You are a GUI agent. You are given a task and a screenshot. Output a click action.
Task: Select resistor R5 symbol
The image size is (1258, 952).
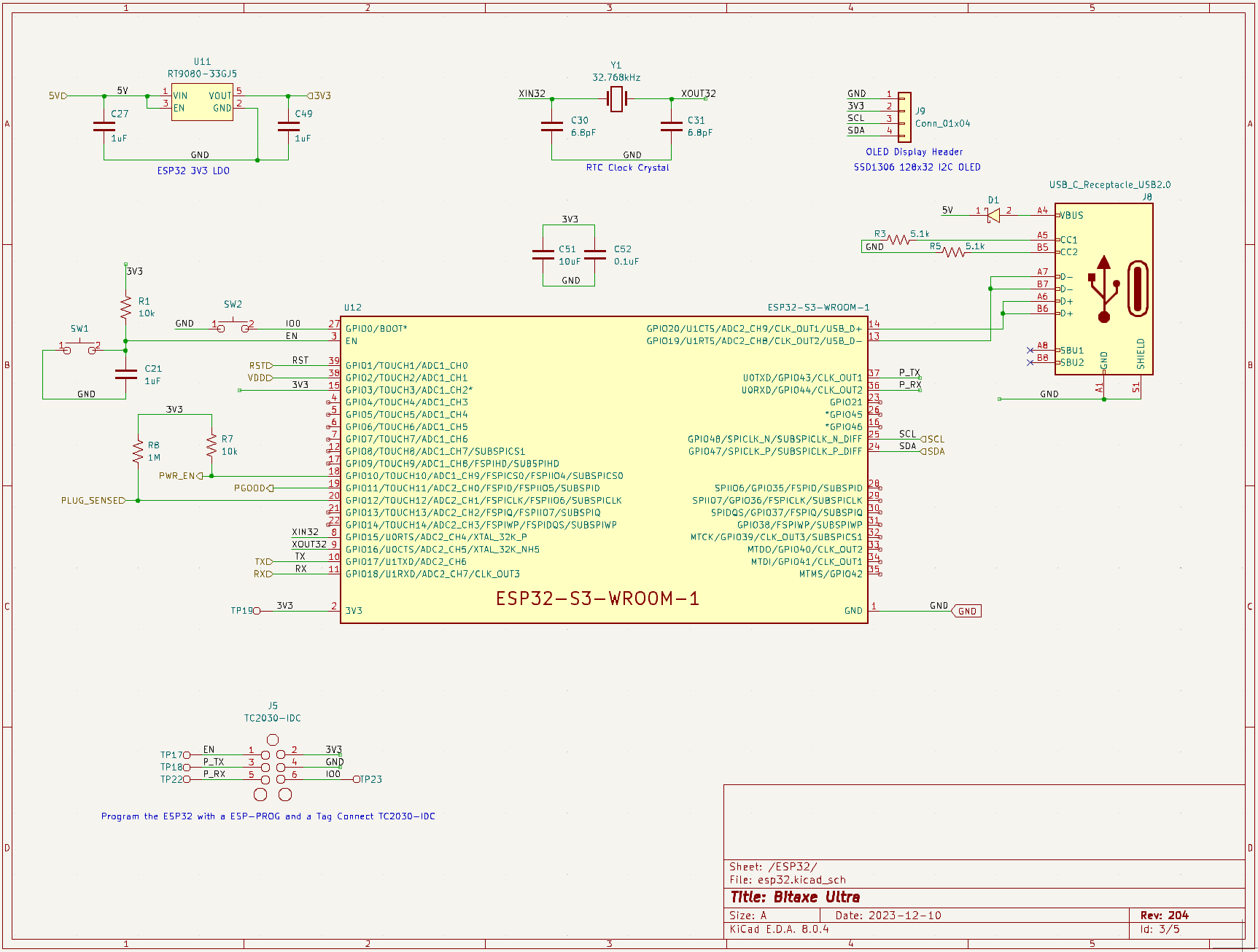tap(954, 252)
